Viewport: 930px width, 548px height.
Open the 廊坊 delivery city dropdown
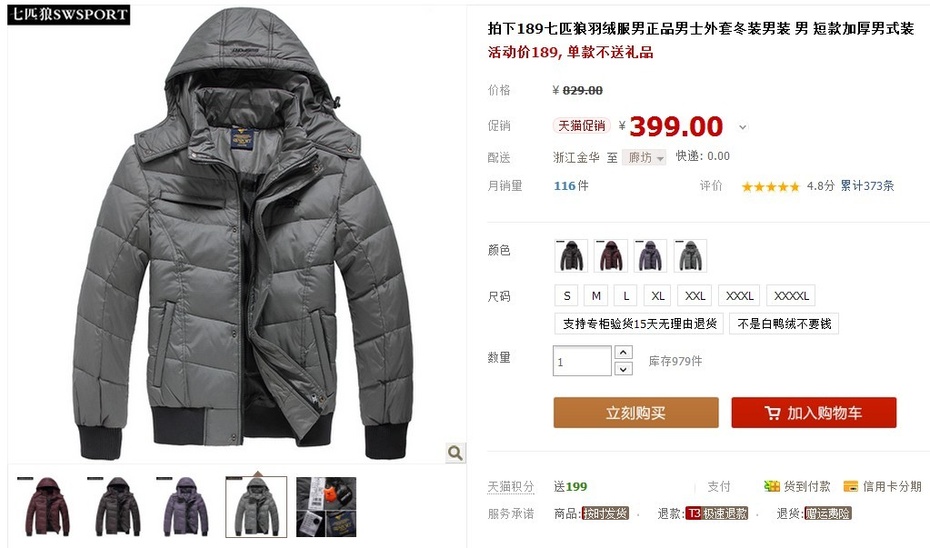(644, 157)
